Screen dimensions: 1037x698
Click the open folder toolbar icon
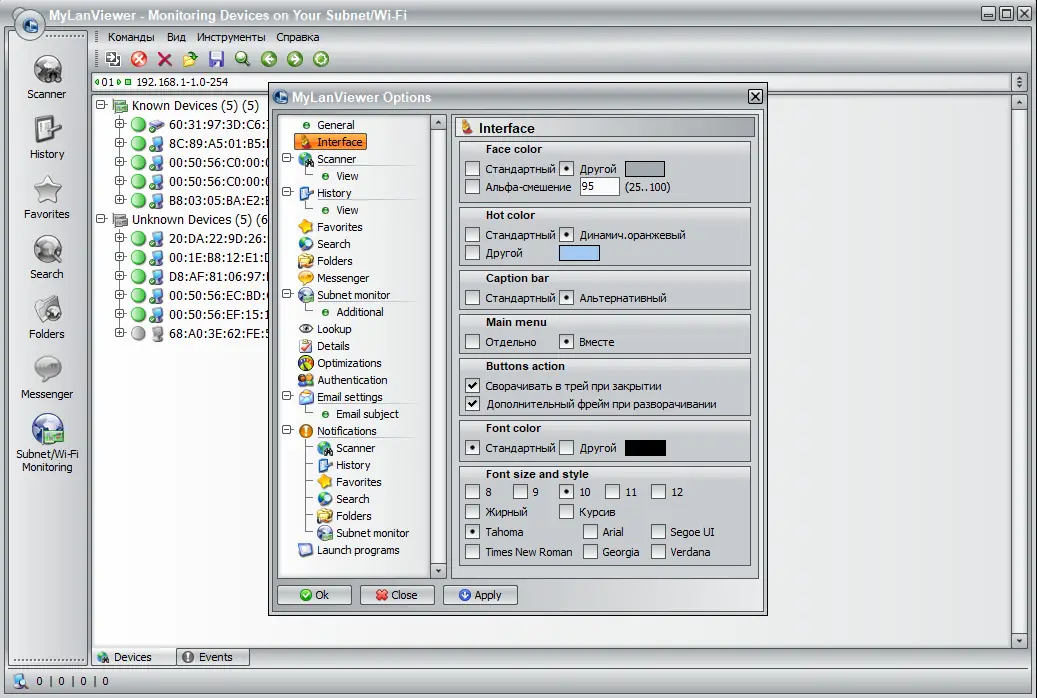coord(190,59)
